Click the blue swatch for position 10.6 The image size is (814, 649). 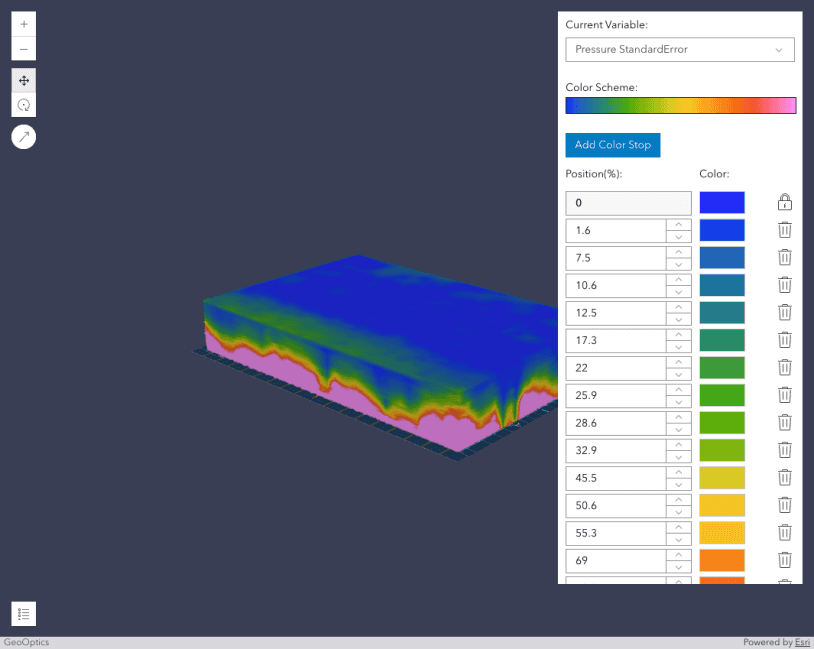coord(723,284)
